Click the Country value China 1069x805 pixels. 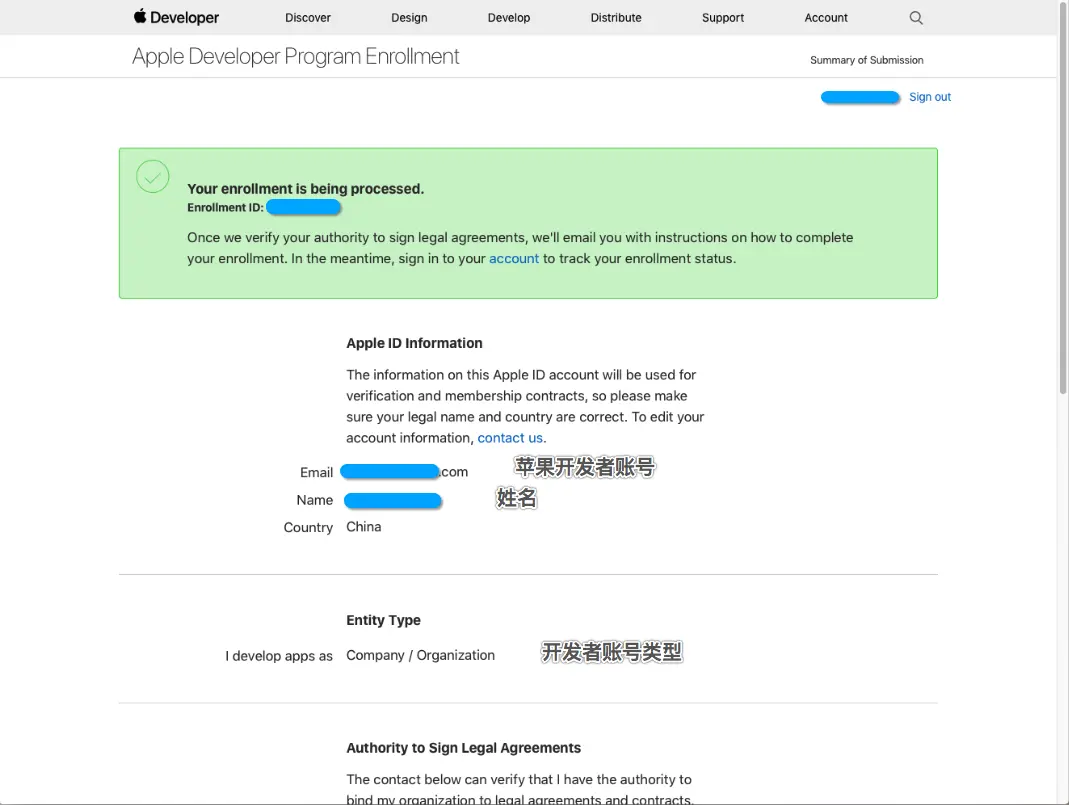coord(363,527)
